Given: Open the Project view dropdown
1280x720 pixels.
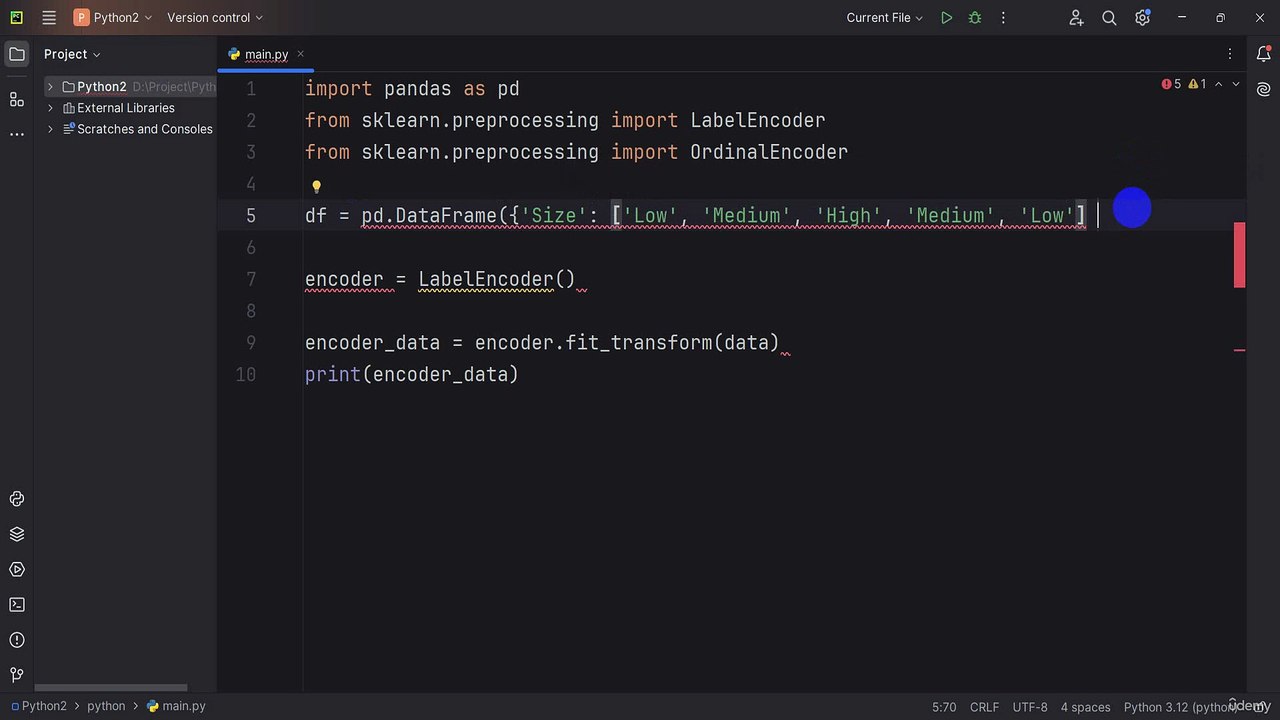Looking at the screenshot, I should point(72,54).
